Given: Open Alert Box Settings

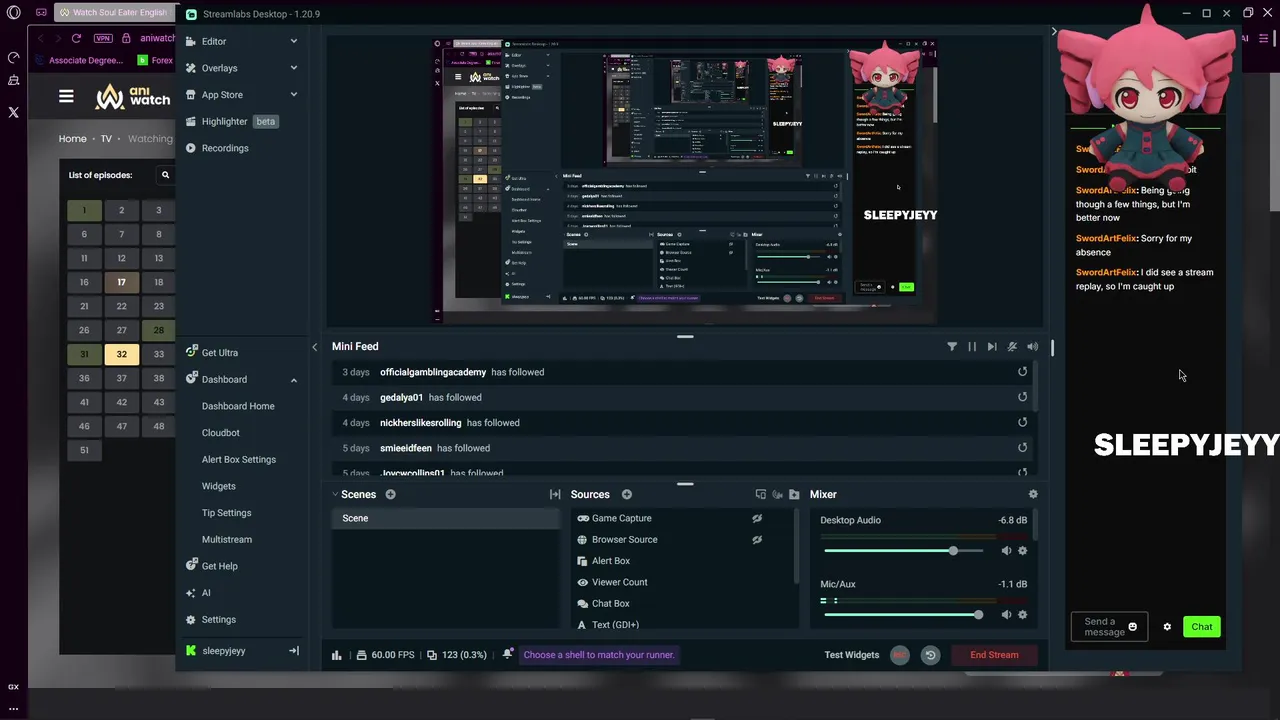Looking at the screenshot, I should [x=239, y=460].
